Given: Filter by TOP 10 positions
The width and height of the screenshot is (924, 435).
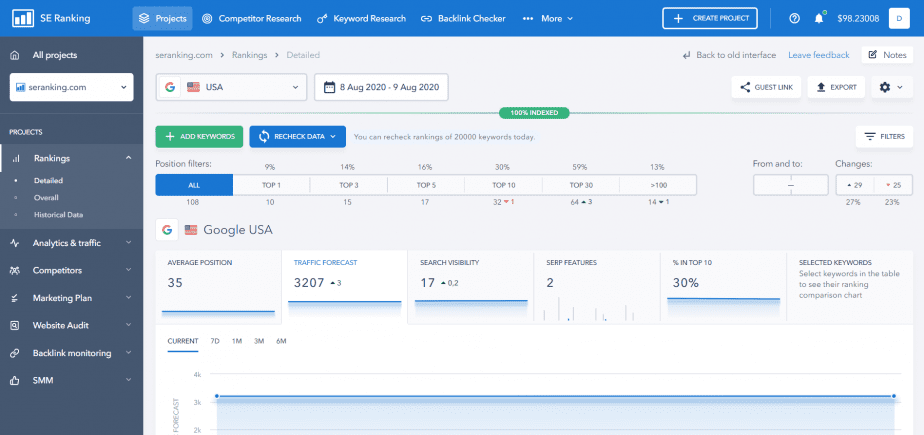Looking at the screenshot, I should [503, 185].
